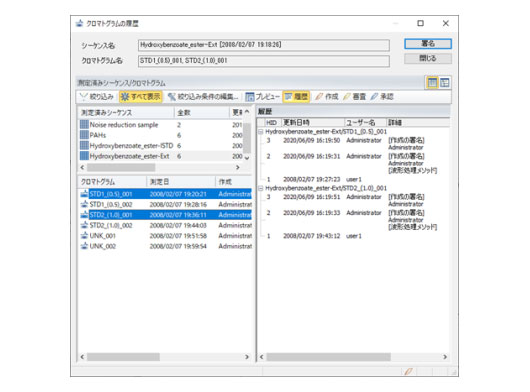Viewport: 530px width, 392px height.
Task: Sort history by ユーザー名 column header
Action: click(x=365, y=122)
